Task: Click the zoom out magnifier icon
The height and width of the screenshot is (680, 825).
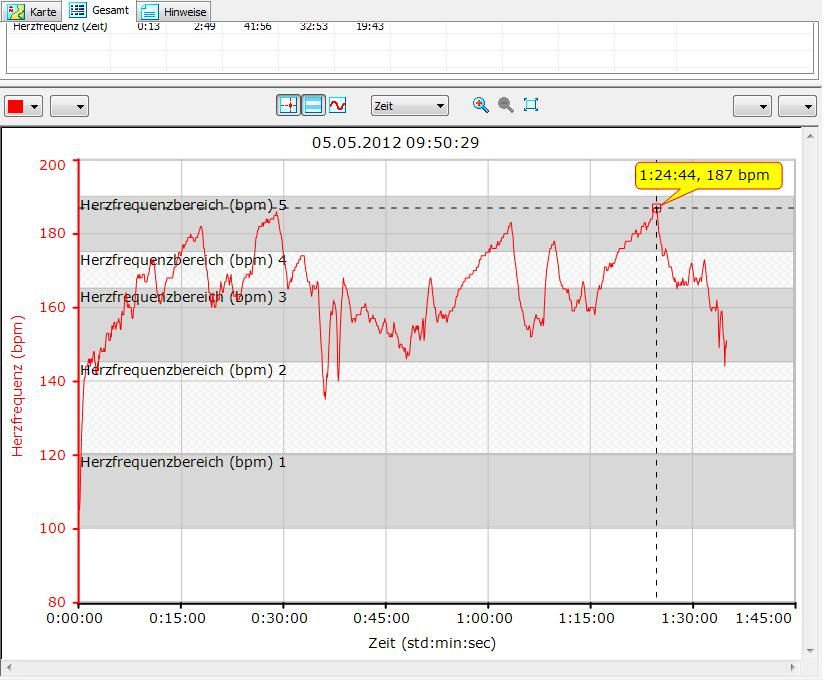Action: click(506, 105)
